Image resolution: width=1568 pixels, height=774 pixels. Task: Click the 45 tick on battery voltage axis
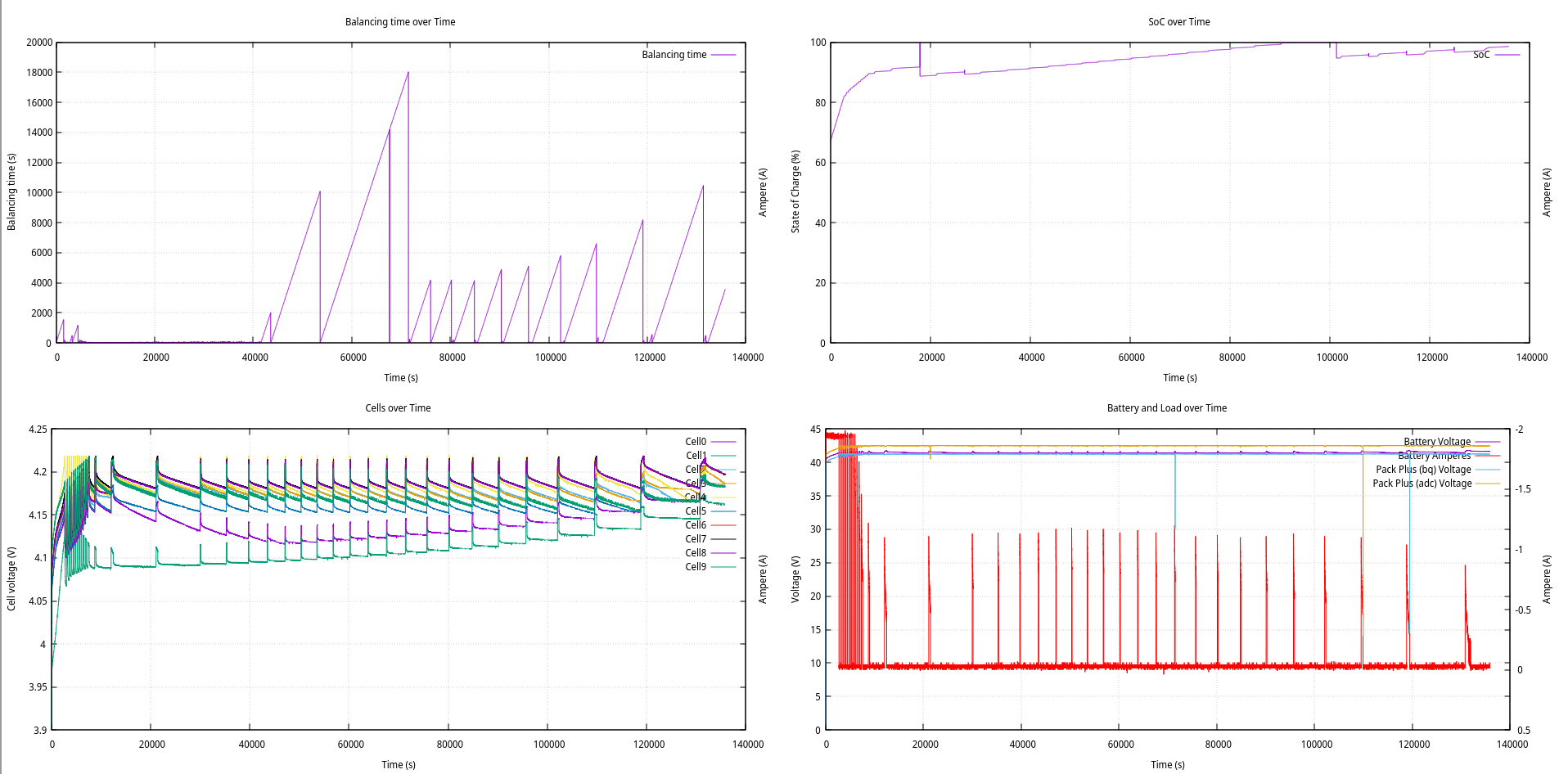pyautogui.click(x=815, y=430)
